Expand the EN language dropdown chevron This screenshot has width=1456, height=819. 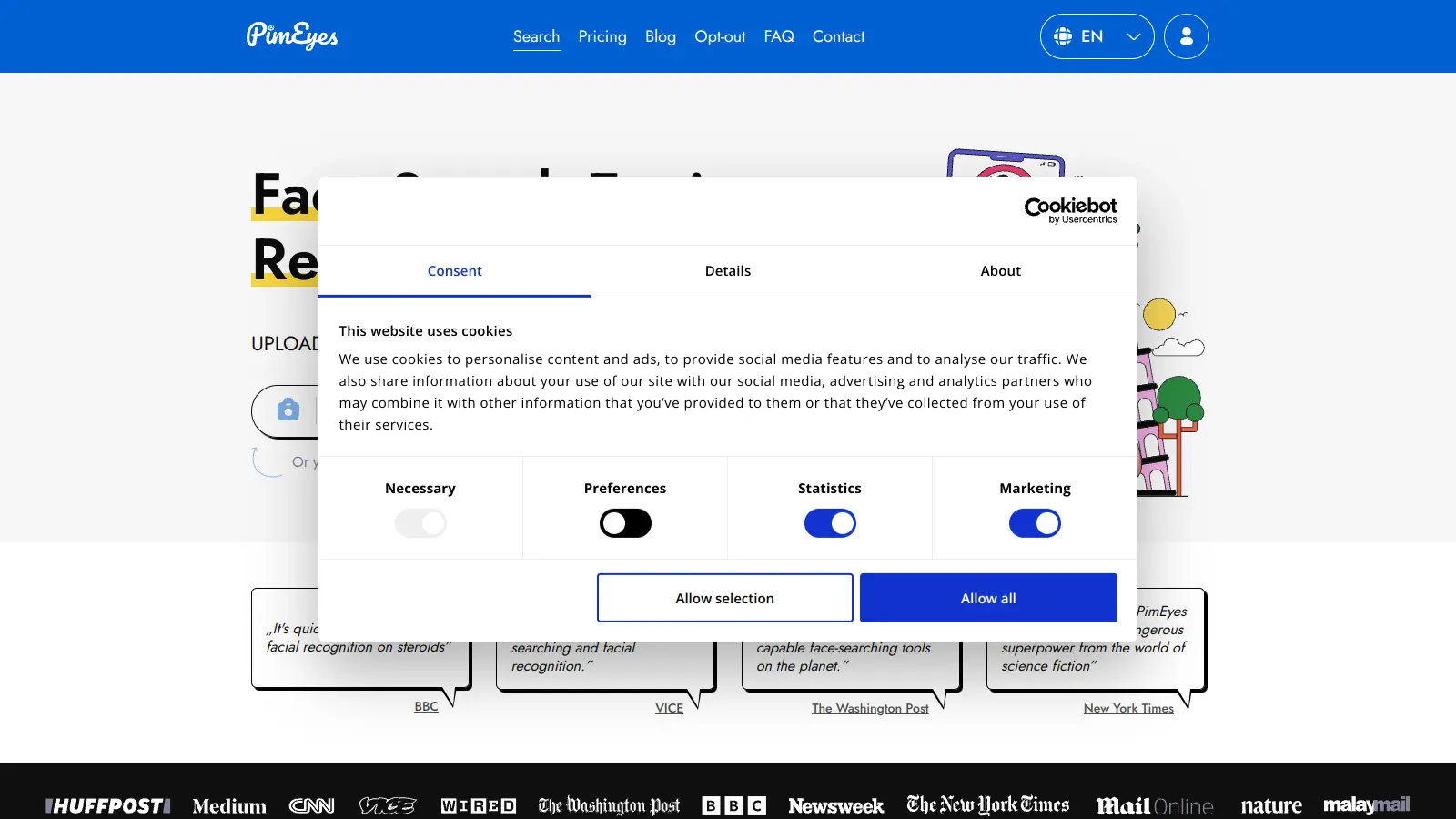click(x=1133, y=36)
